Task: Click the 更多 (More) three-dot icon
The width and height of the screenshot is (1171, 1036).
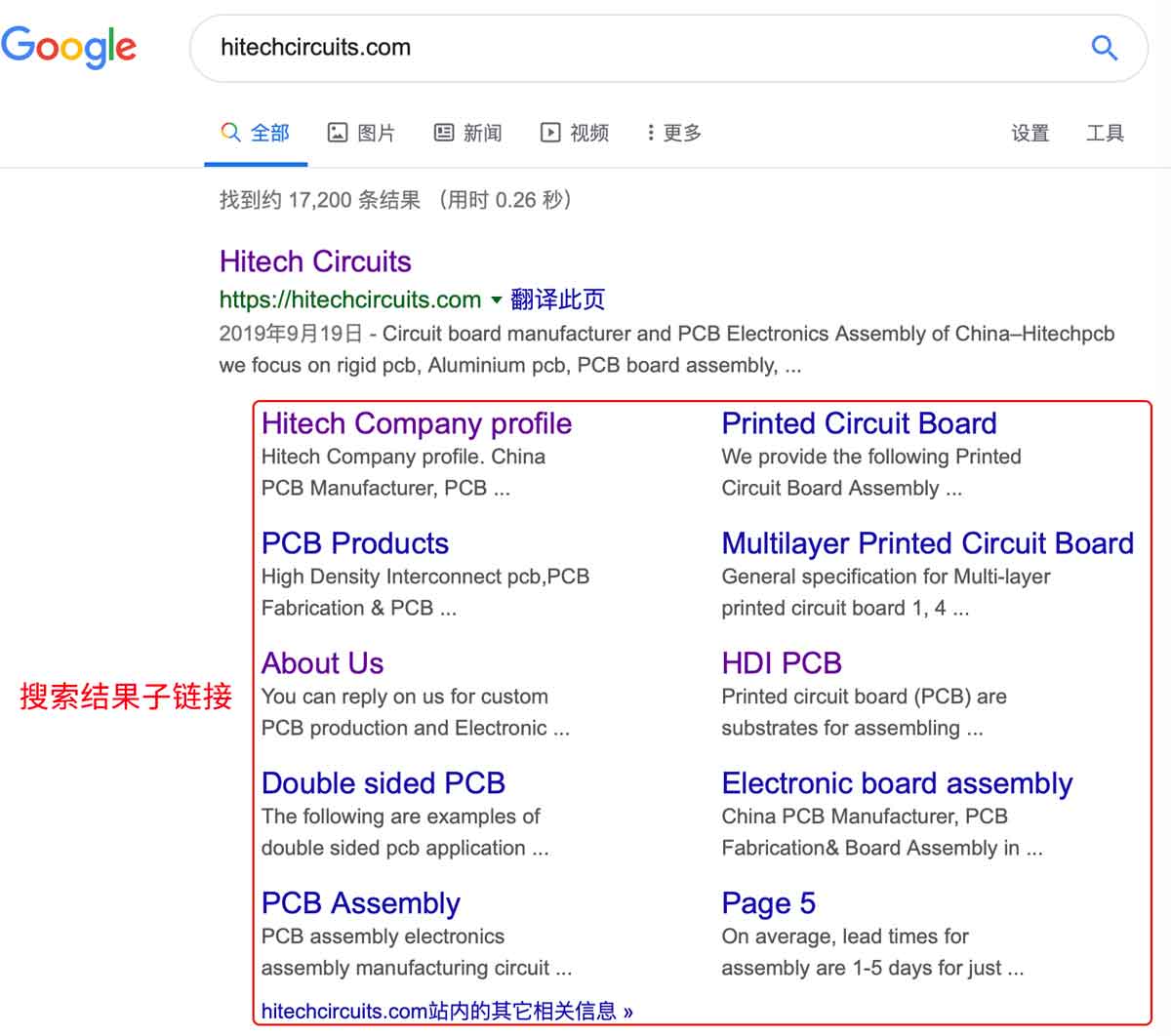Action: 650,132
